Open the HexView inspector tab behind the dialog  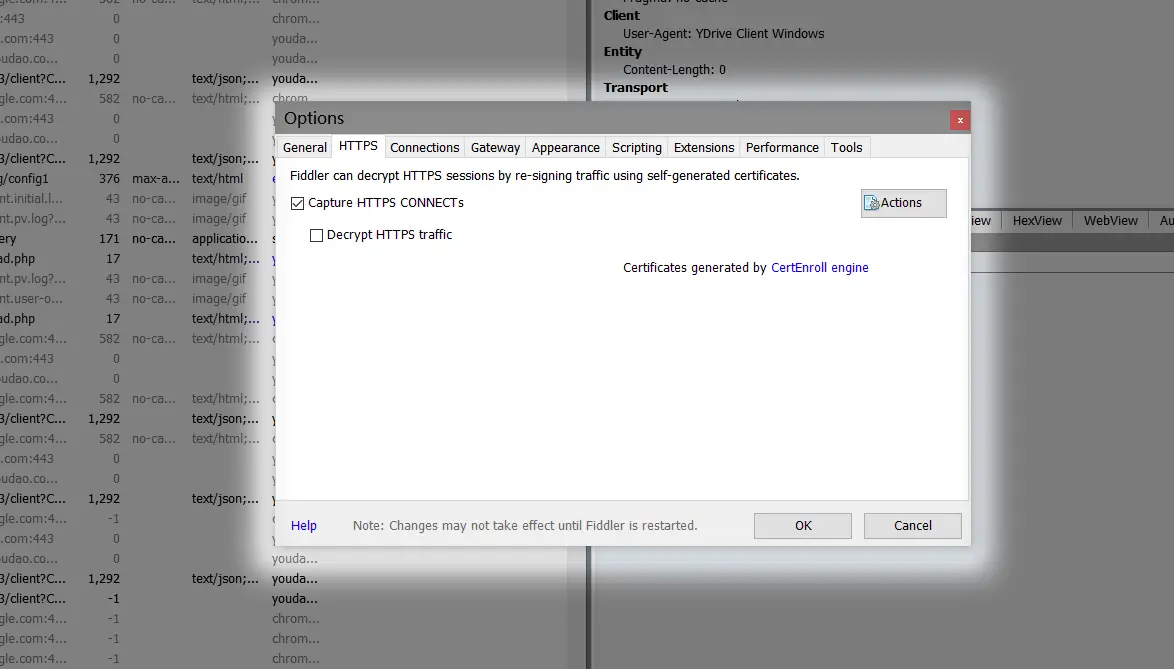pos(1037,221)
